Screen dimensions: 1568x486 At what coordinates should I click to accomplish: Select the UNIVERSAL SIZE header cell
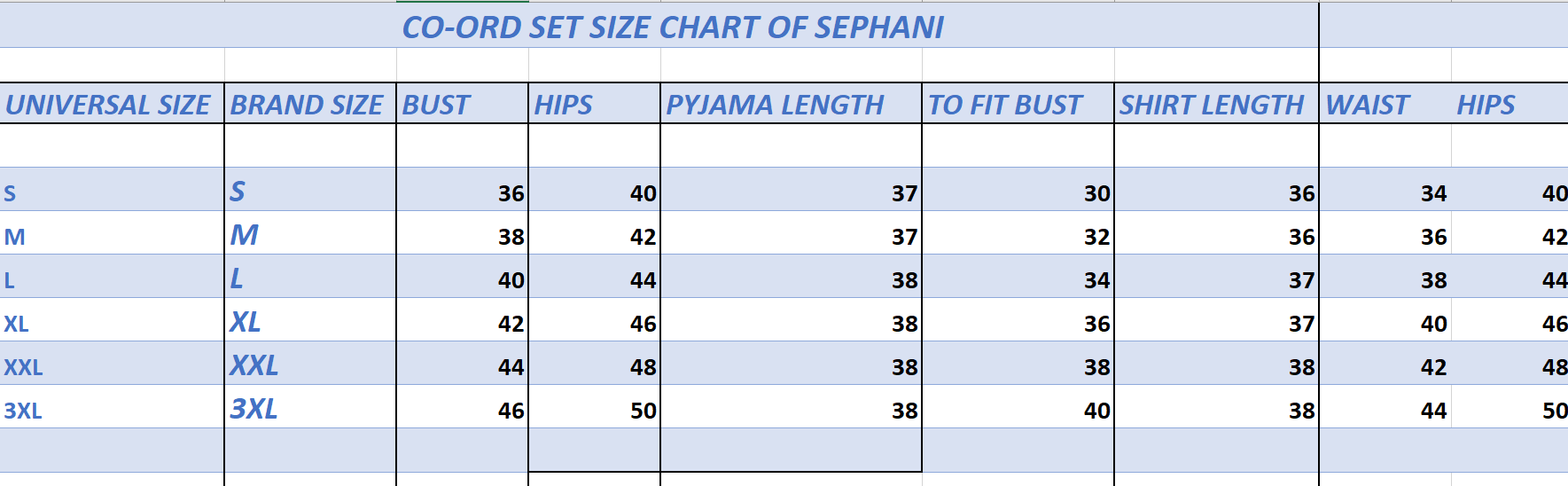point(108,105)
